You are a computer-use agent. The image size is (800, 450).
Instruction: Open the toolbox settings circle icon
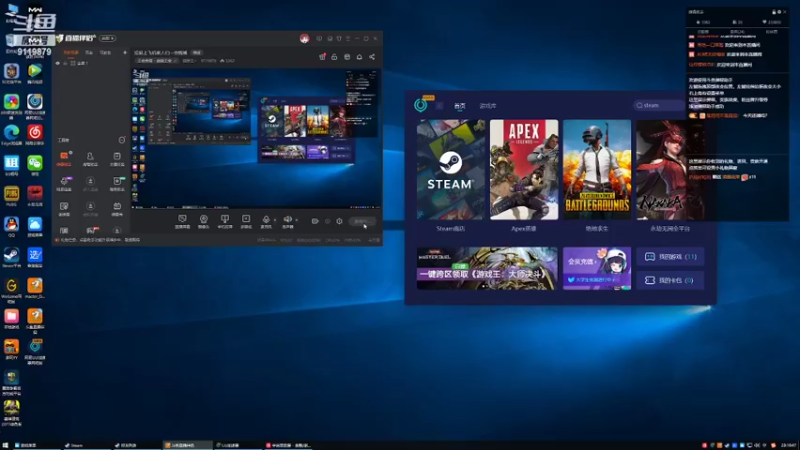point(121,140)
